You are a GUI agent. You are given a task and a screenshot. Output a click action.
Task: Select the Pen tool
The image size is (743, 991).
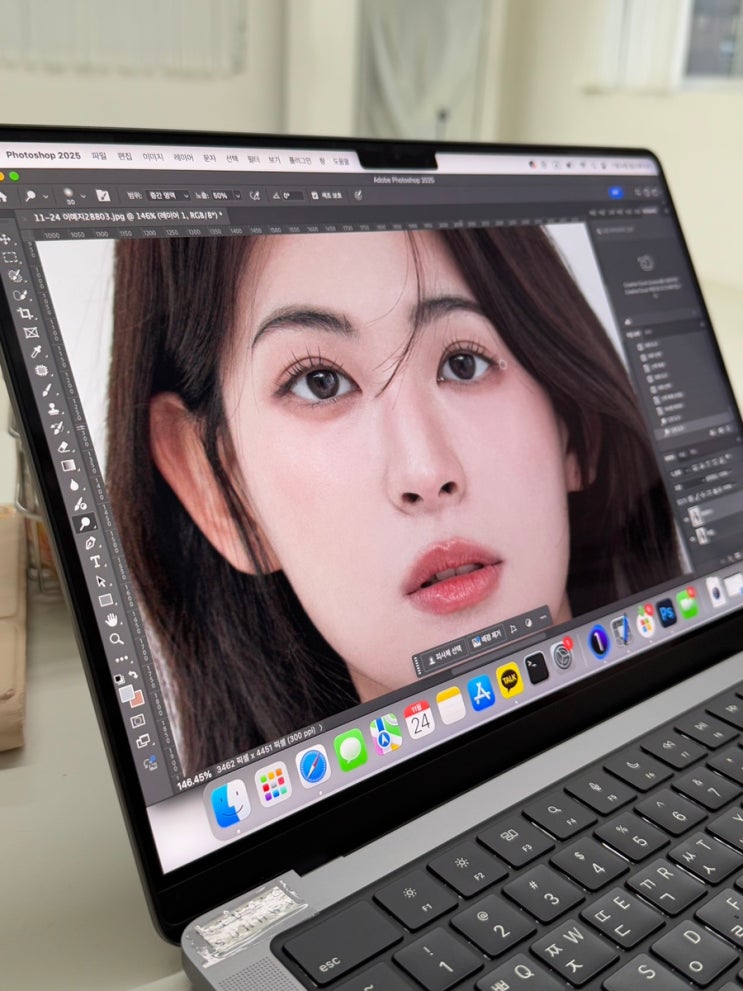tap(90, 542)
